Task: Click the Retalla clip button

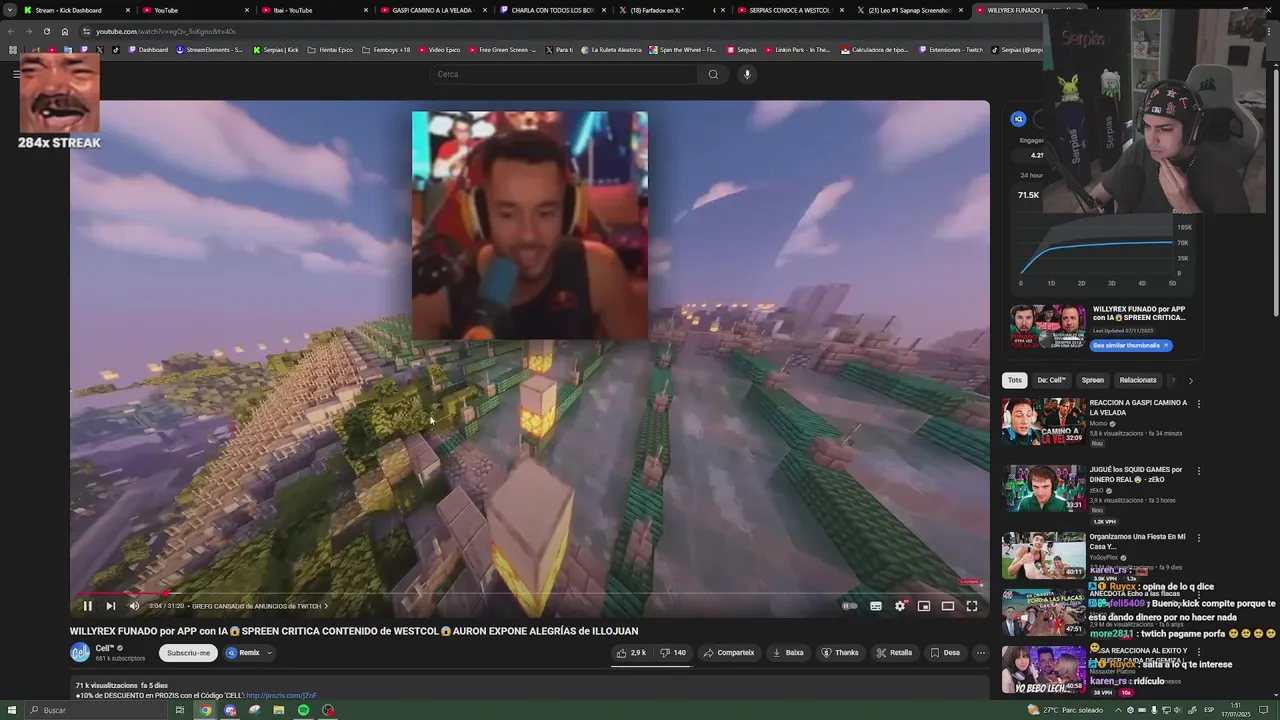Action: coord(894,653)
